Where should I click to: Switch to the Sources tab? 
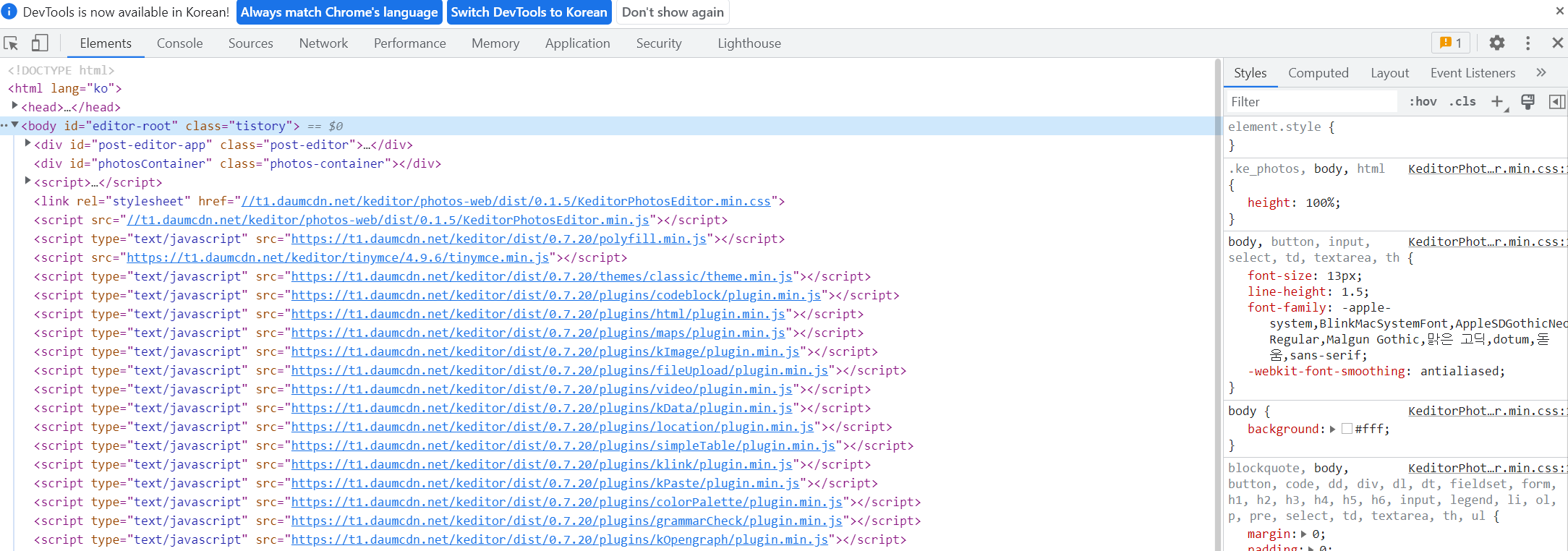coord(251,43)
